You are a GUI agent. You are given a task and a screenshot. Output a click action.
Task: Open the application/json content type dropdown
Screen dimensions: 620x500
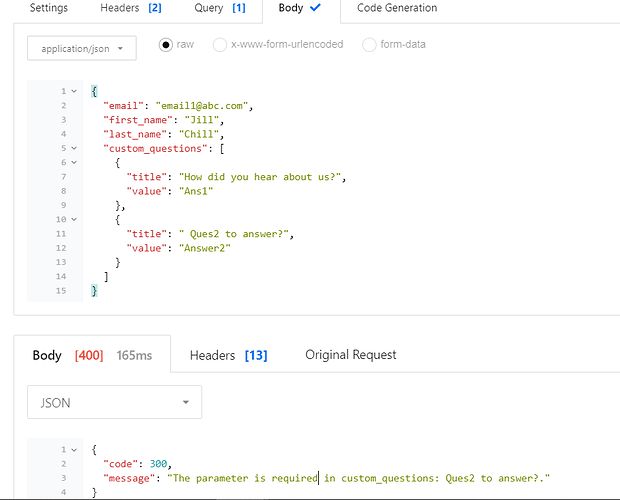pos(82,48)
